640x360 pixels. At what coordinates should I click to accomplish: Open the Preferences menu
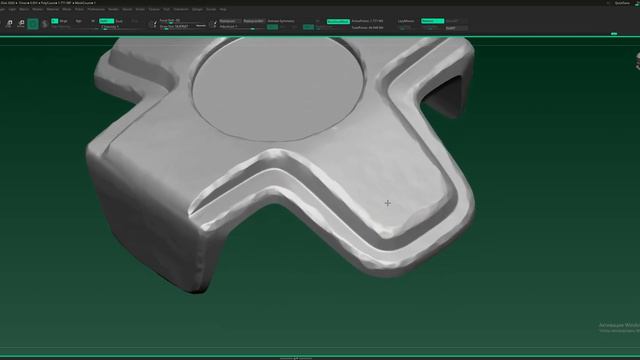coord(96,9)
